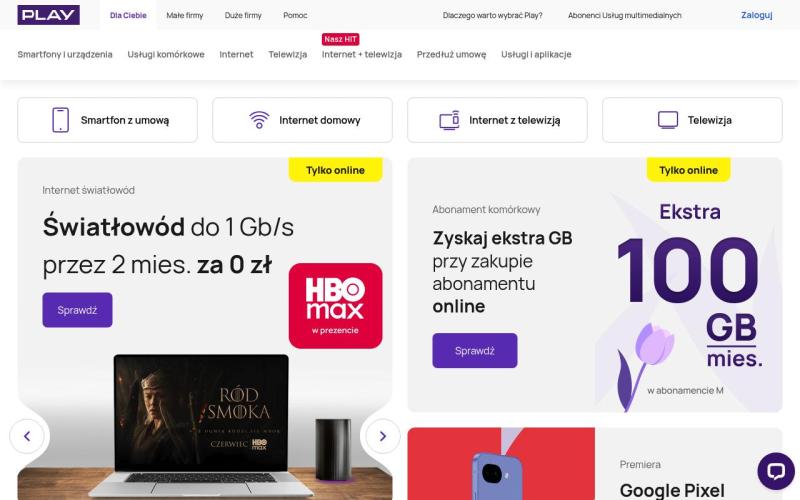This screenshot has width=800, height=500.
Task: Open the live chat bubble icon
Action: coord(776,471)
